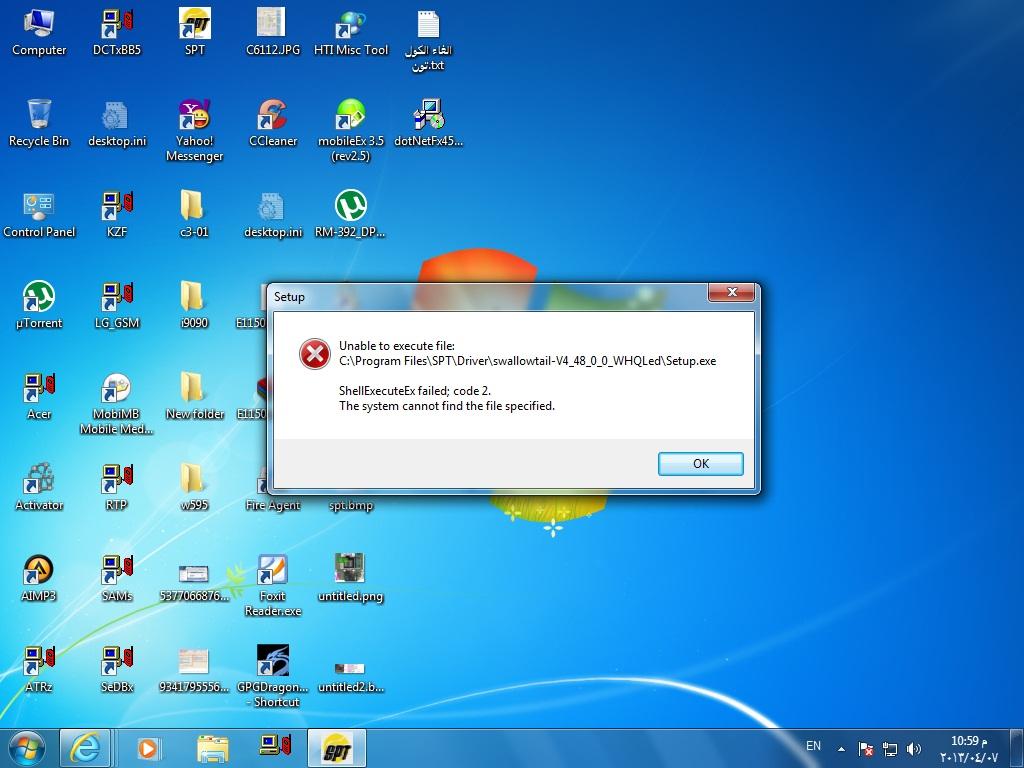Select the untitled2.b... file icon
Screen dimensions: 1024x768
coord(351,677)
